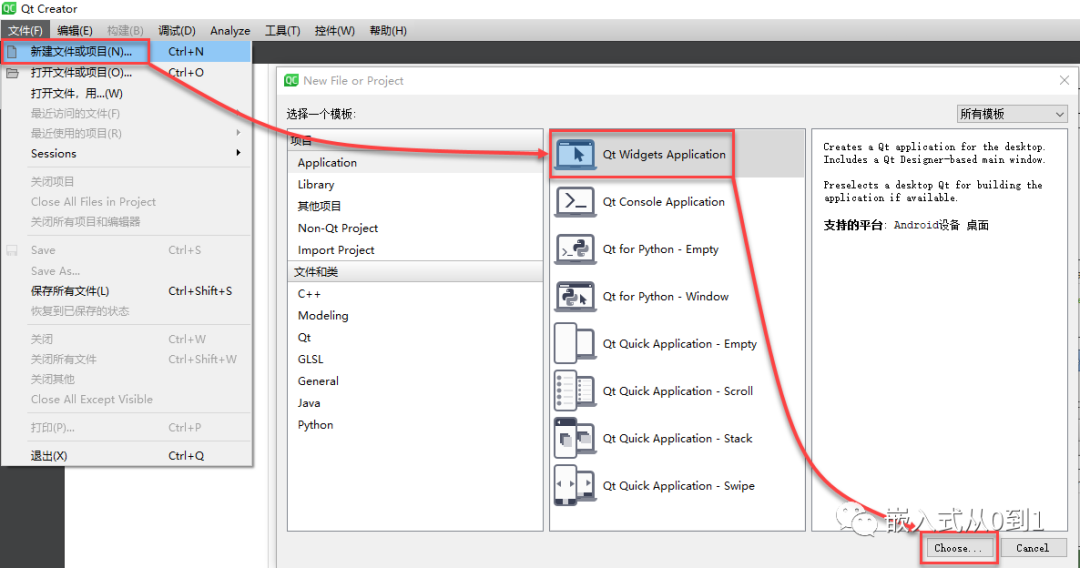Select Qt Quick Application - Stack icon

575,439
